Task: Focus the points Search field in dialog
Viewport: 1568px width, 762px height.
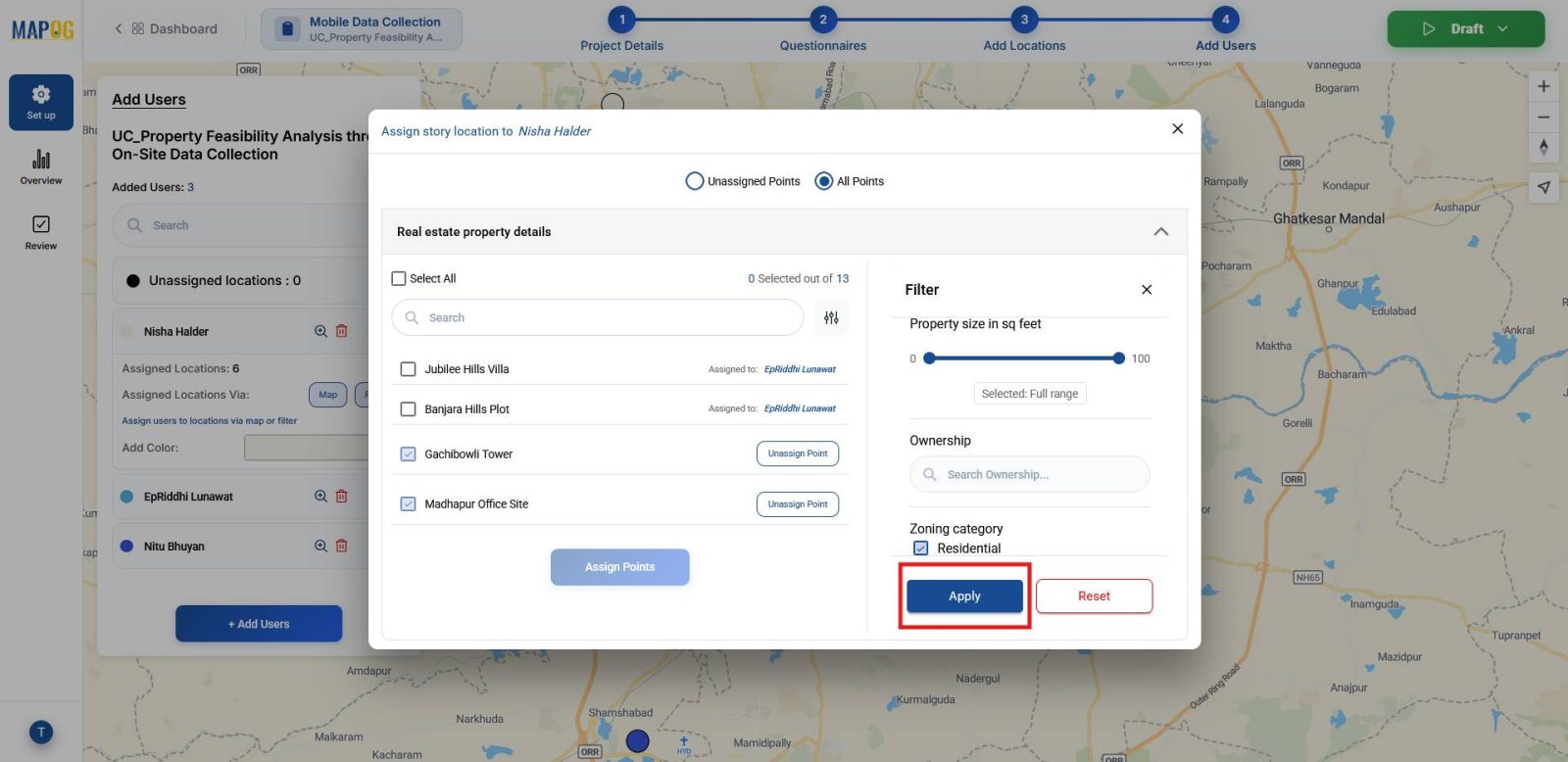Action: point(598,317)
